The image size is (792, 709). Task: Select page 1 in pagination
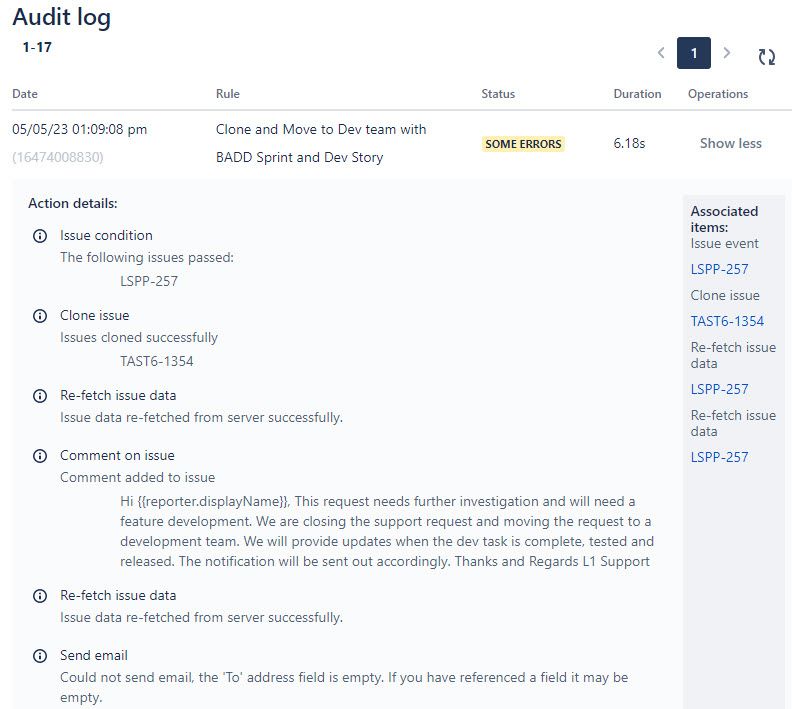(x=694, y=53)
